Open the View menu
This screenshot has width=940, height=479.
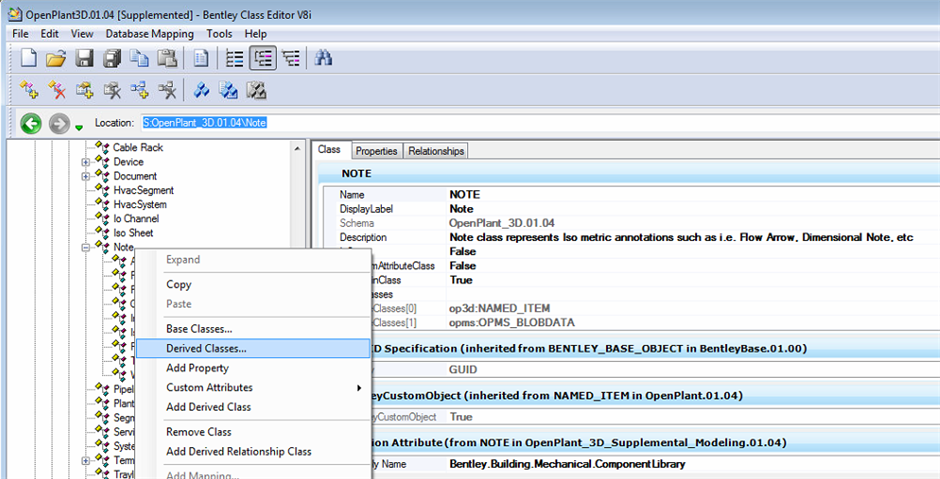click(x=82, y=34)
